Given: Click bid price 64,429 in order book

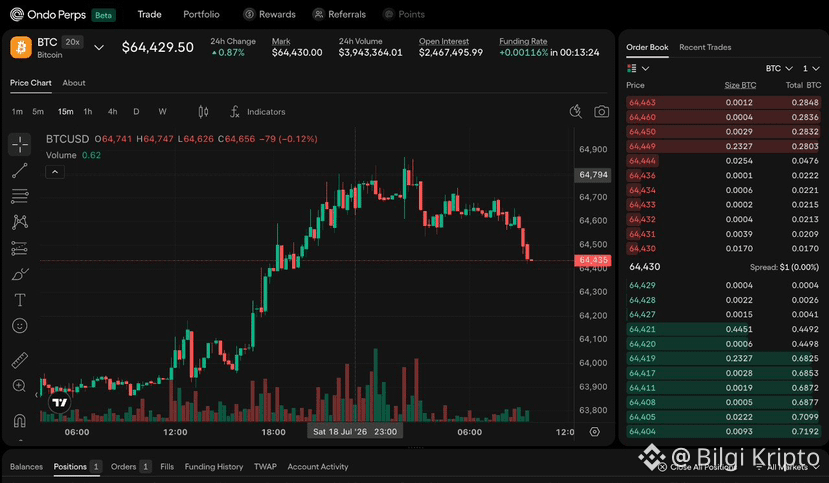Looking at the screenshot, I should 642,285.
